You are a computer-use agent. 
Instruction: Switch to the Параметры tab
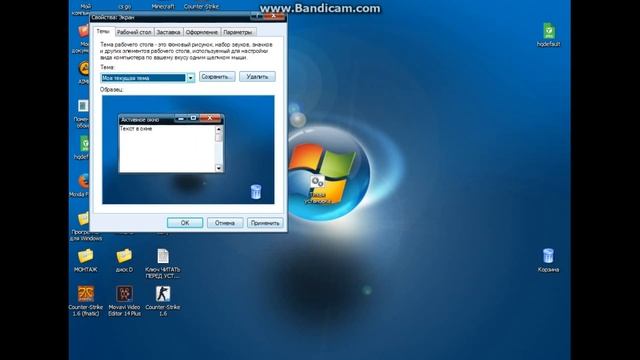click(x=238, y=32)
